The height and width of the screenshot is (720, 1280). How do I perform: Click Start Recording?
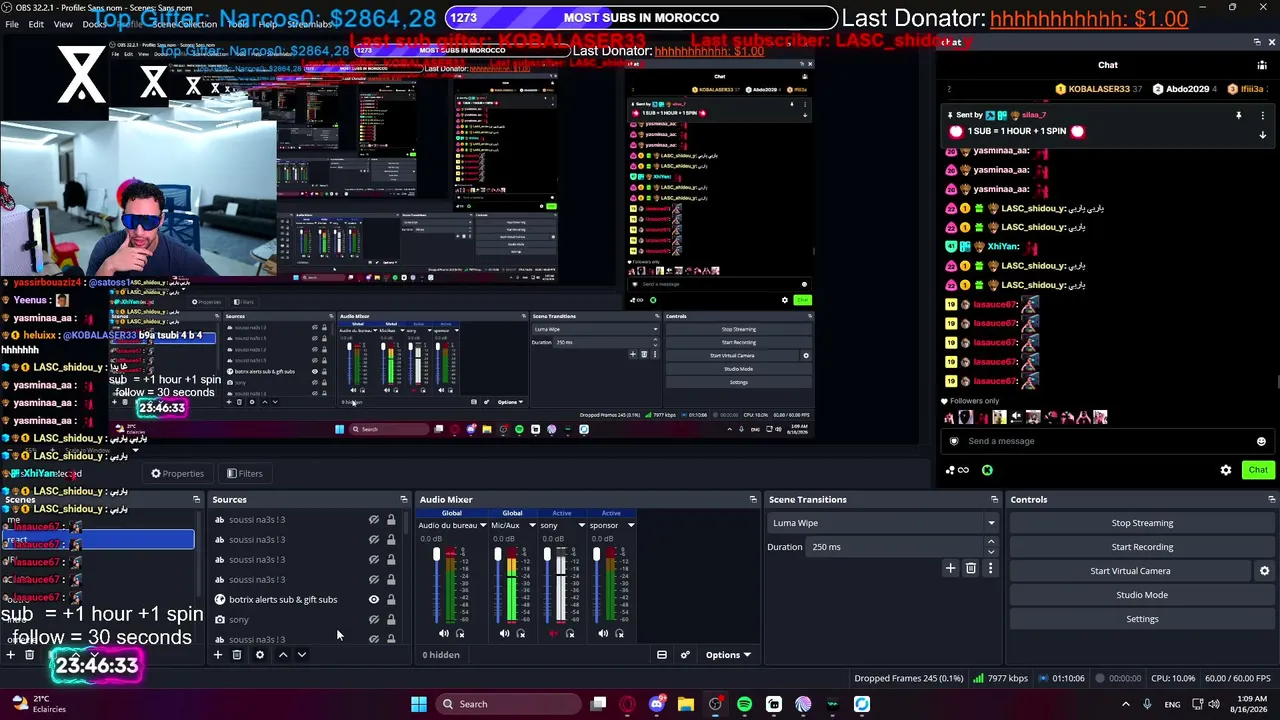pos(1142,547)
